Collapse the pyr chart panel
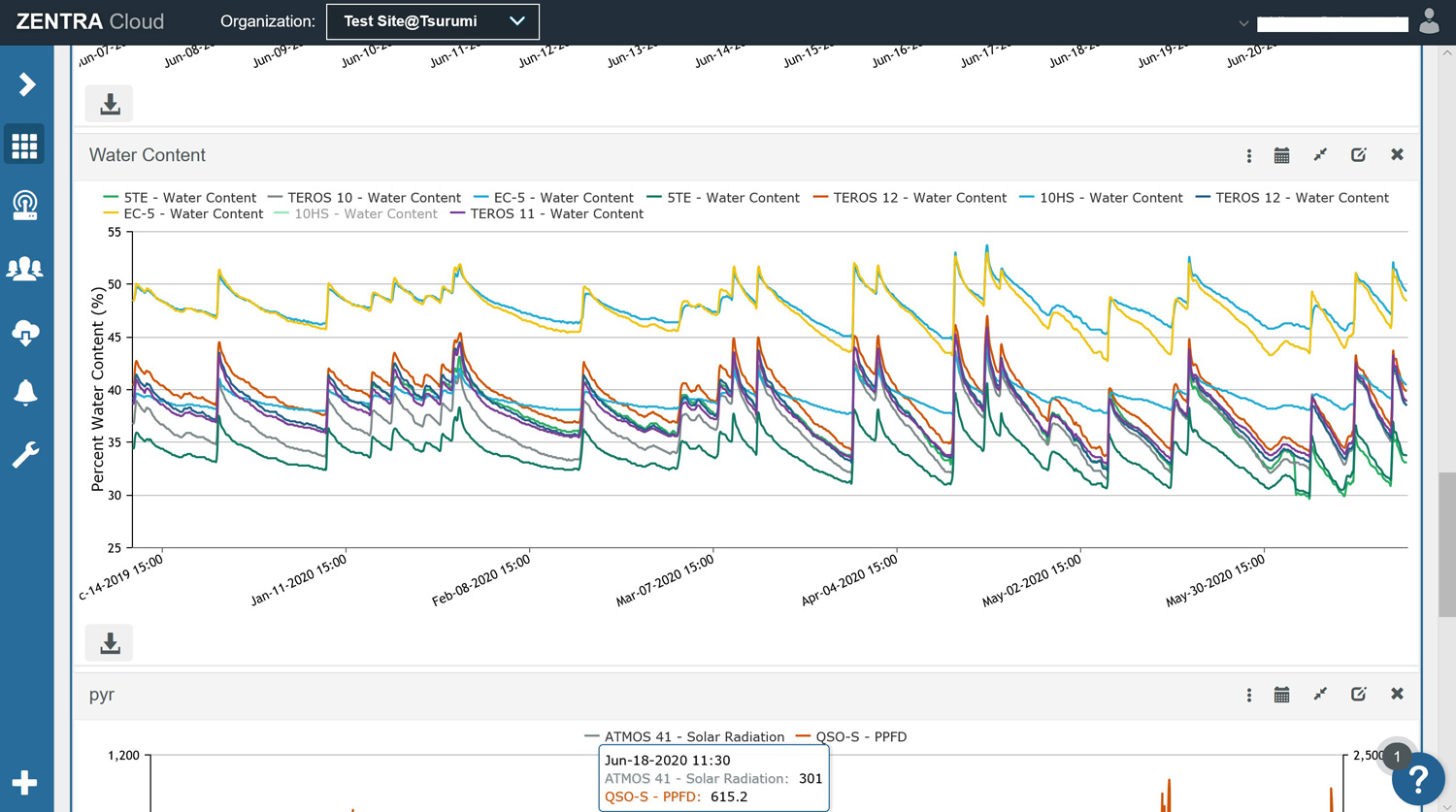Viewport: 1456px width, 812px height. 1320,695
